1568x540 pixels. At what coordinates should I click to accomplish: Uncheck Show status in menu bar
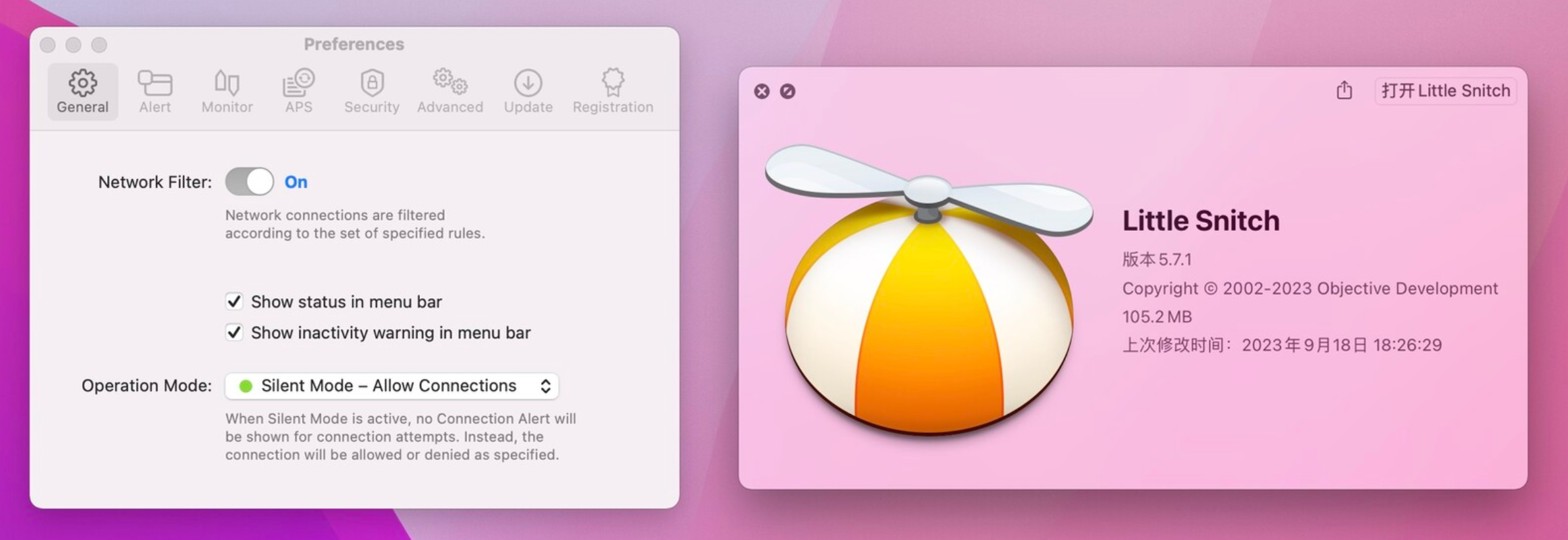(234, 301)
